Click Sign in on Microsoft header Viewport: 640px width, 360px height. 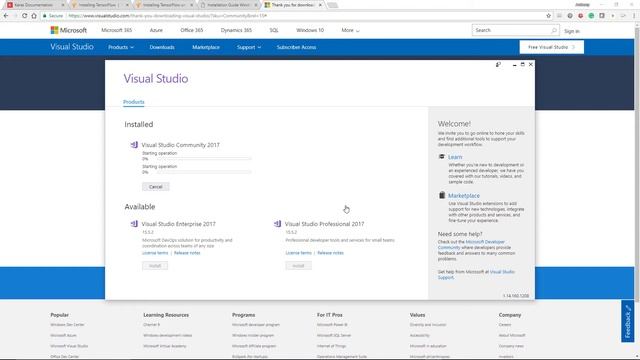571,31
